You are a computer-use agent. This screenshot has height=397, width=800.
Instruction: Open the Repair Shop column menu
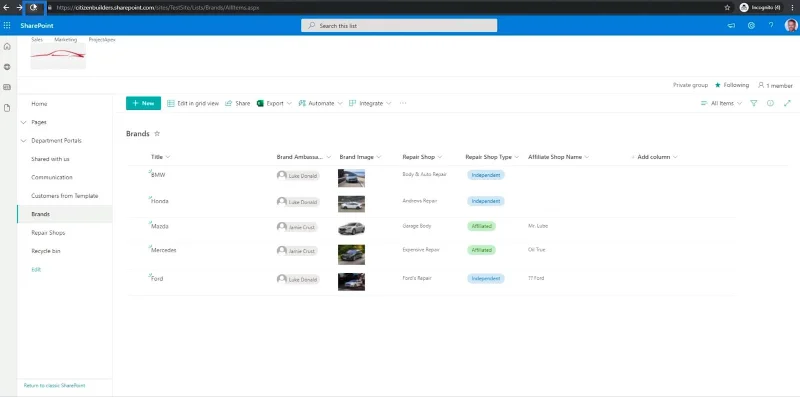pyautogui.click(x=422, y=157)
